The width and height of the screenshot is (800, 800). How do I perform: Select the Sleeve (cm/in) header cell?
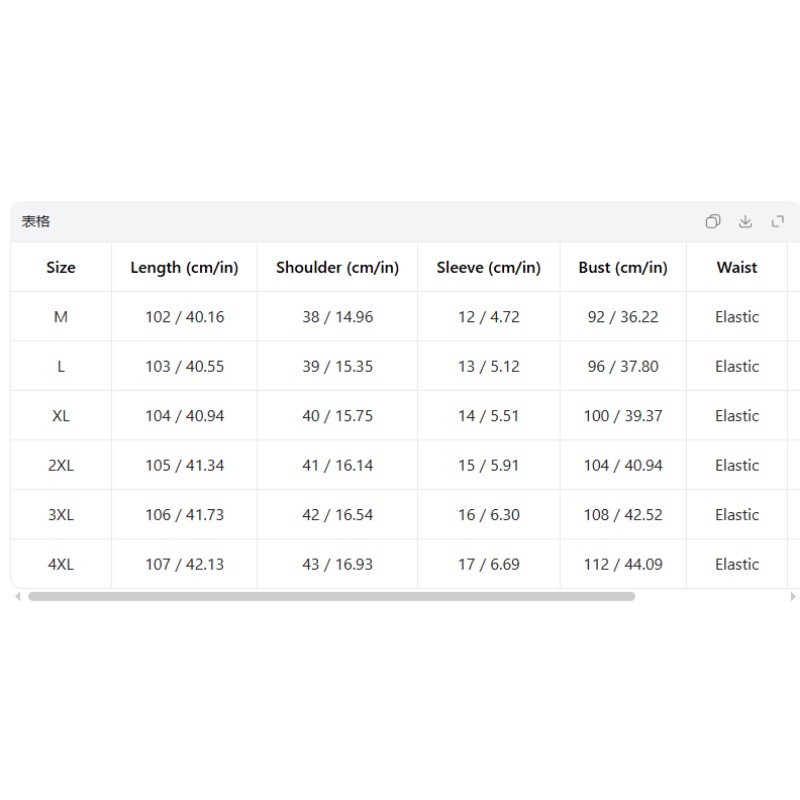pyautogui.click(x=489, y=267)
